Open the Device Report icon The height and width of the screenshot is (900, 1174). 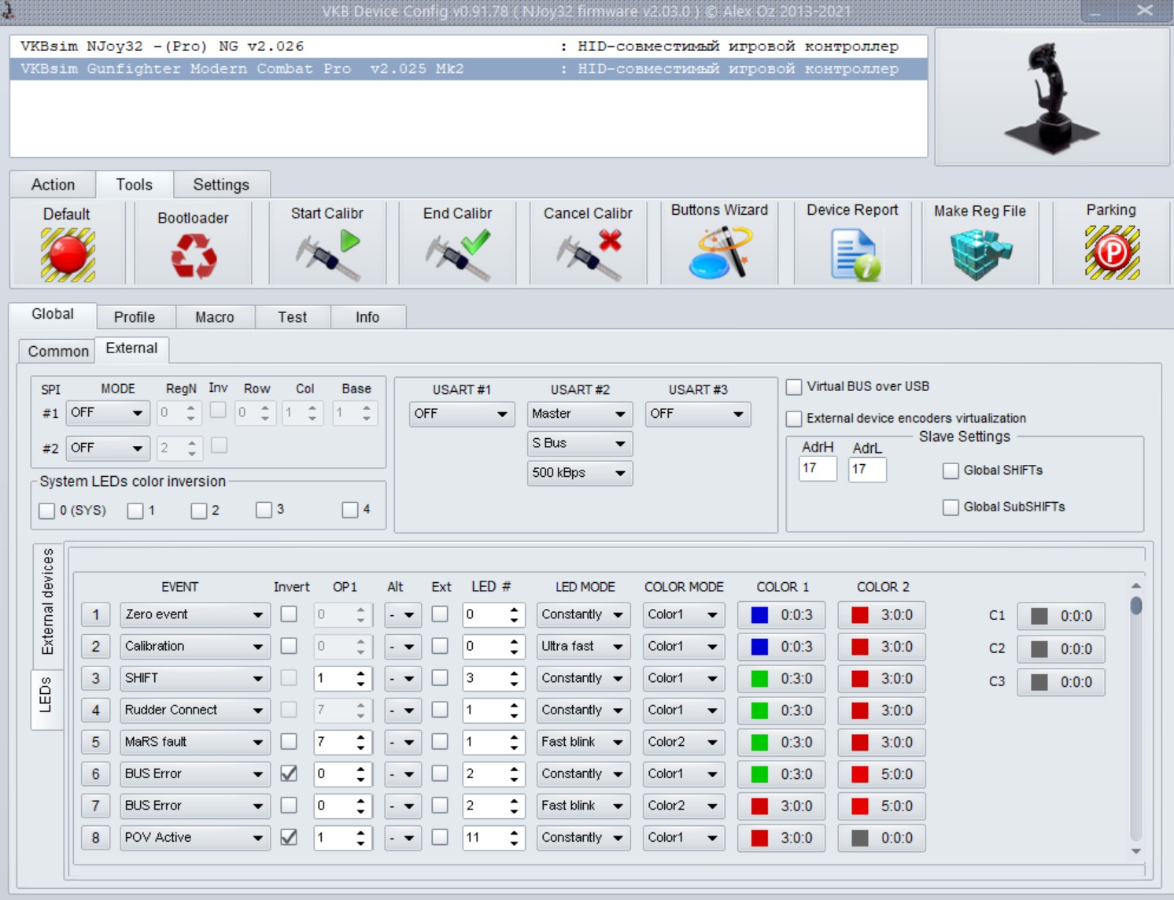click(x=852, y=254)
